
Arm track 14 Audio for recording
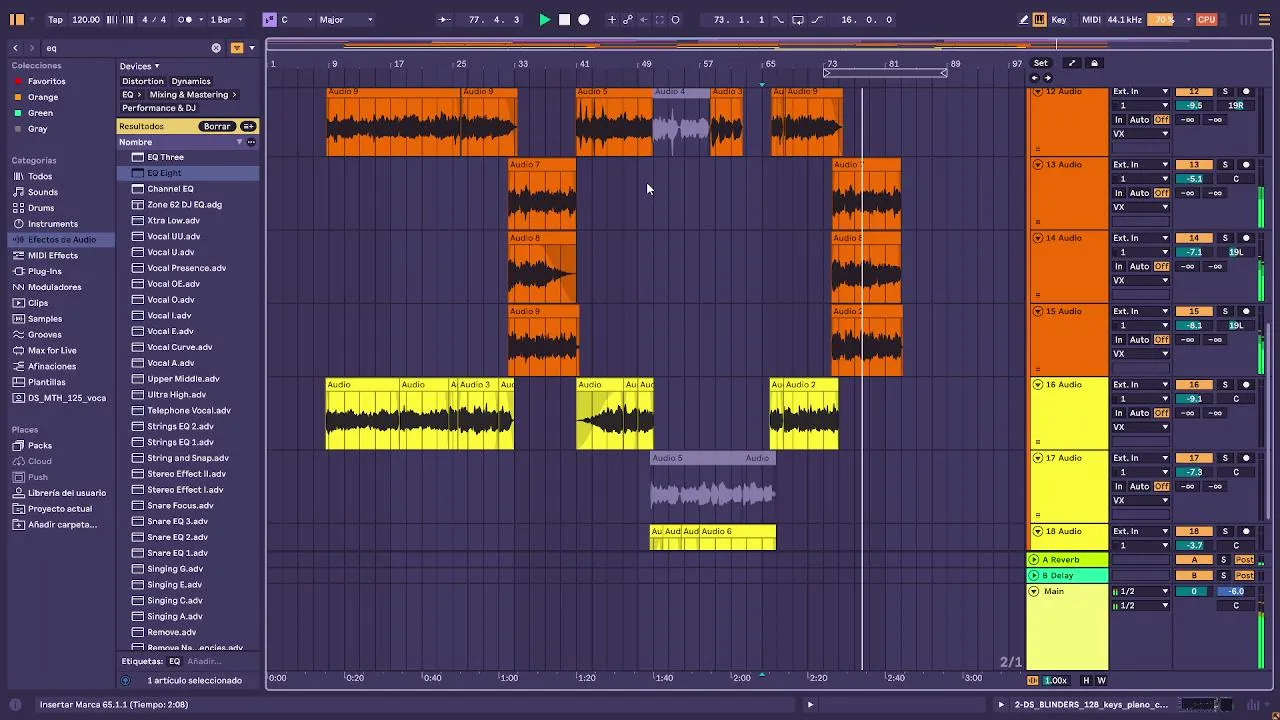point(1246,238)
